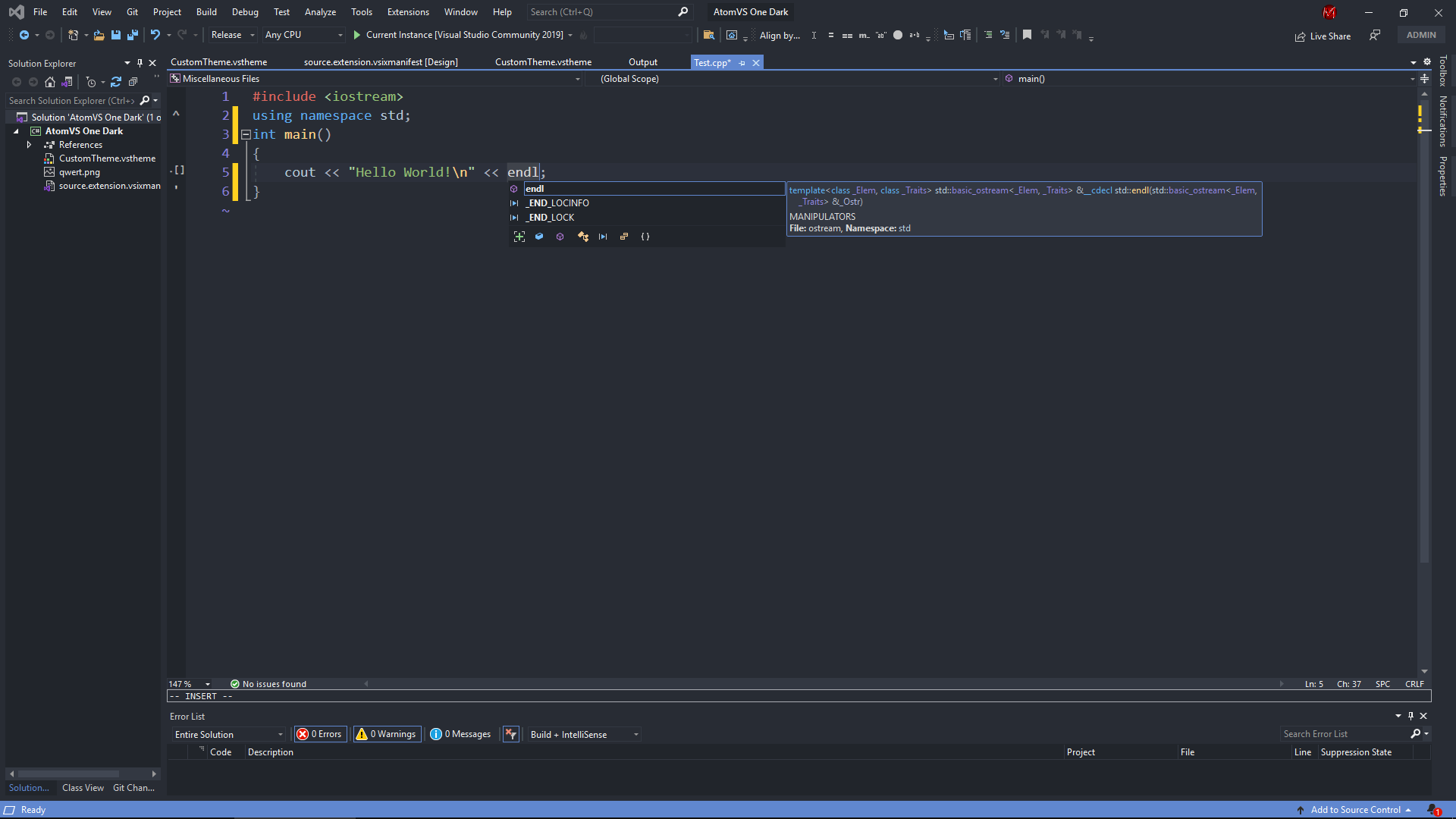
Task: Save all open files
Action: tap(133, 35)
